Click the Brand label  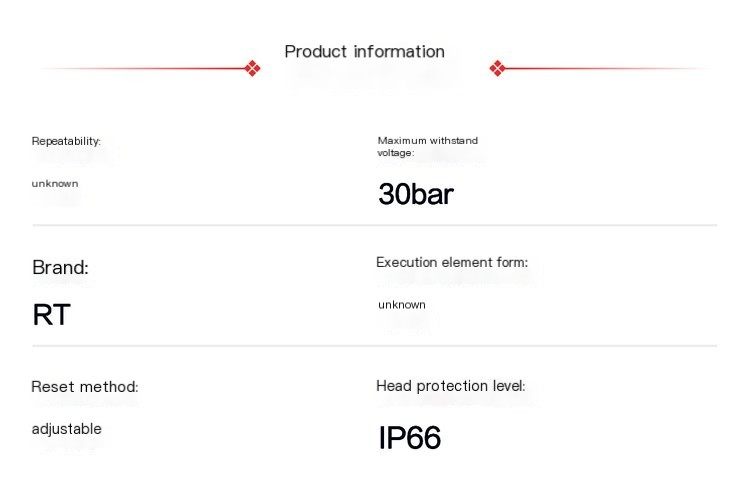[x=60, y=268]
